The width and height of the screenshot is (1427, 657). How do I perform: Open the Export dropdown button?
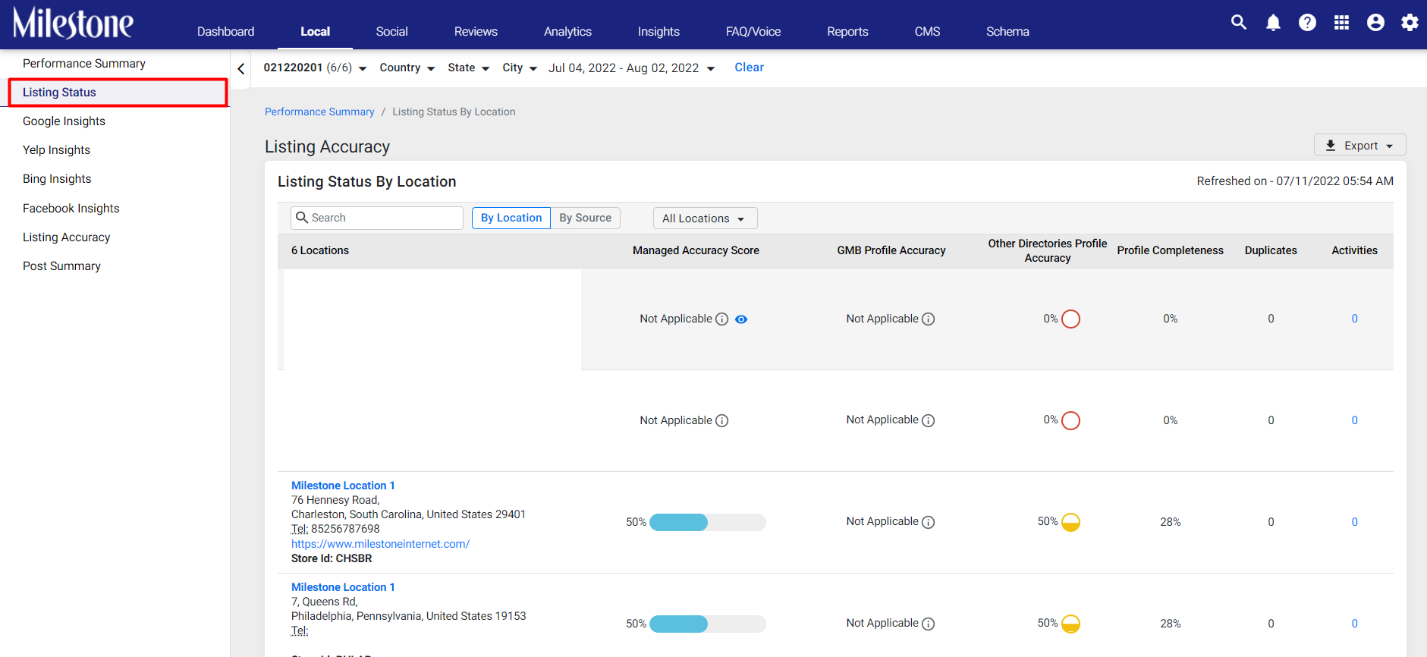(x=1360, y=146)
